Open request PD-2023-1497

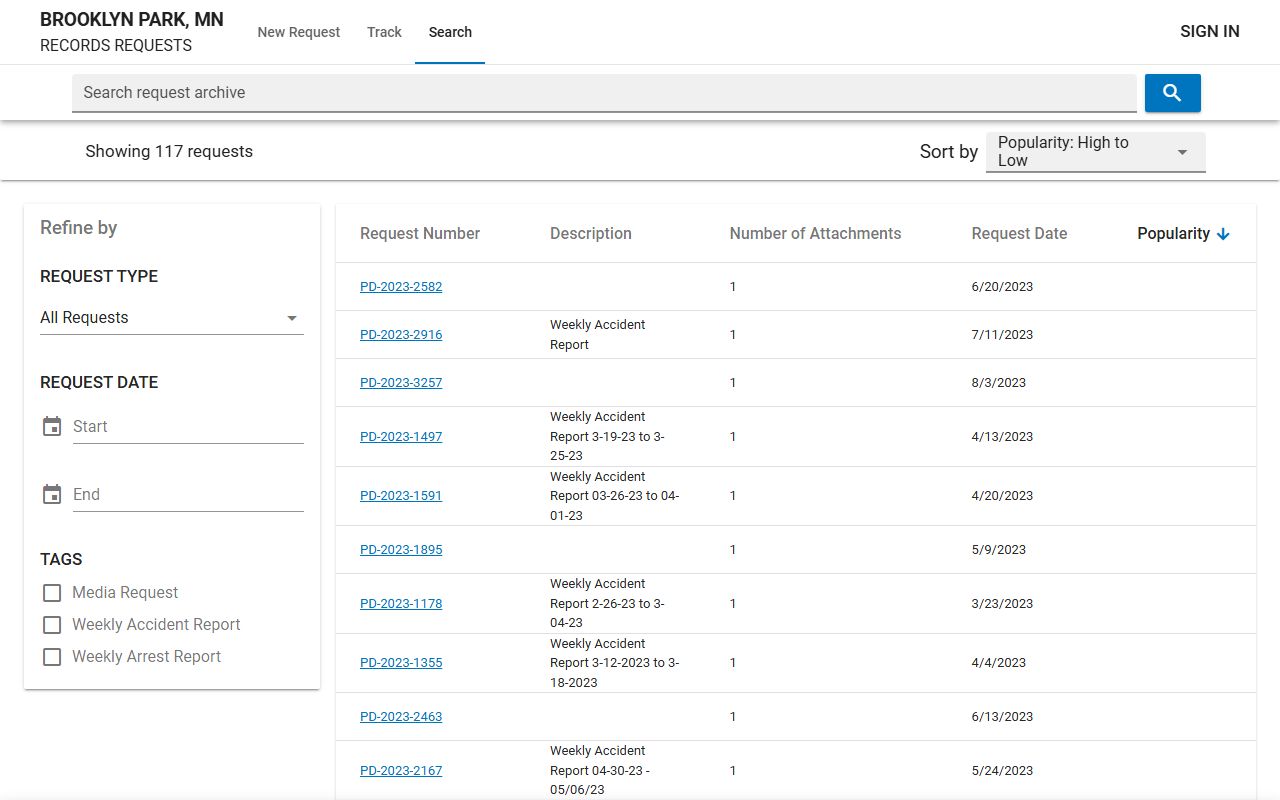pyautogui.click(x=401, y=437)
